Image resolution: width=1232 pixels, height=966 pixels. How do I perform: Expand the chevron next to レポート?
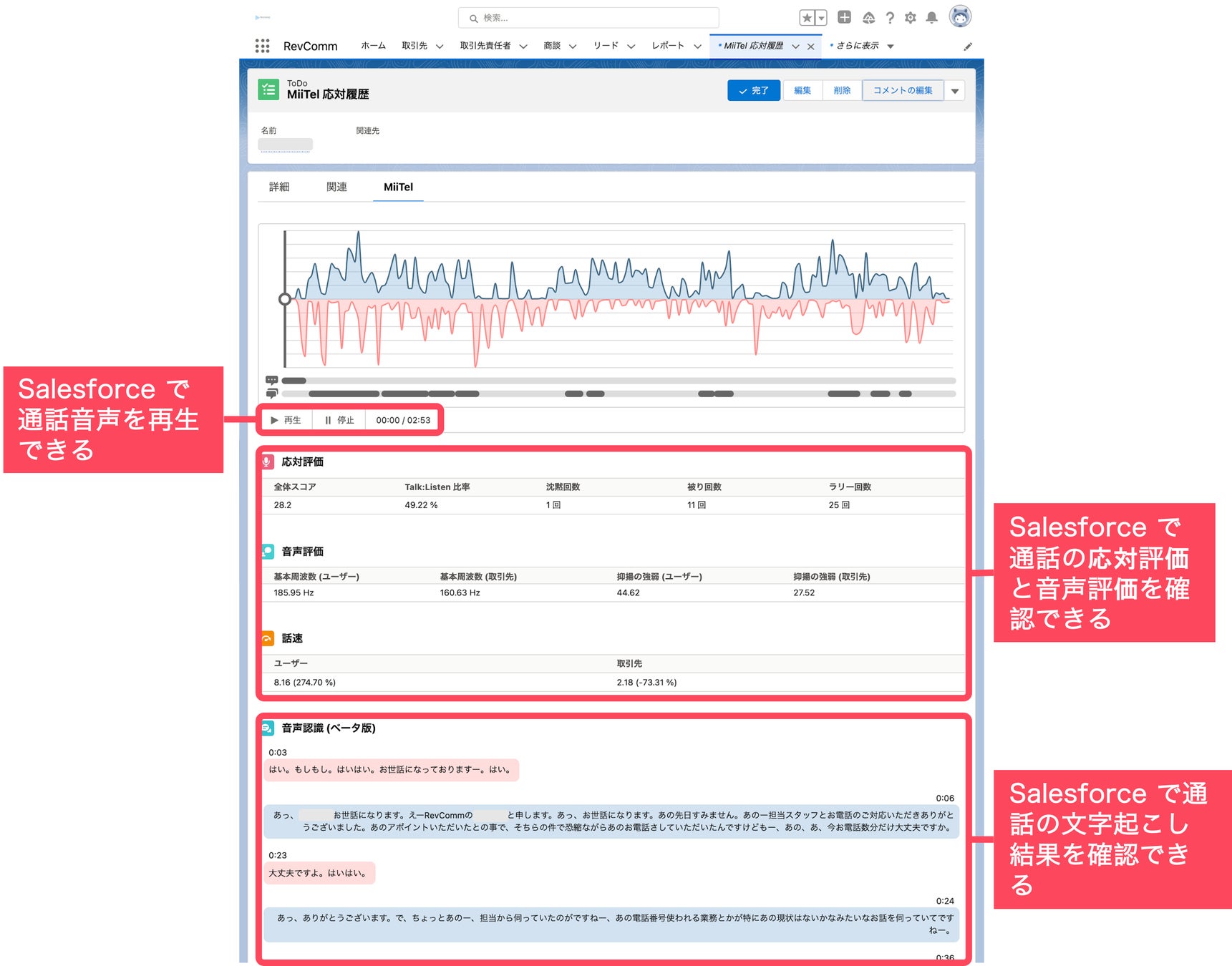pyautogui.click(x=697, y=47)
